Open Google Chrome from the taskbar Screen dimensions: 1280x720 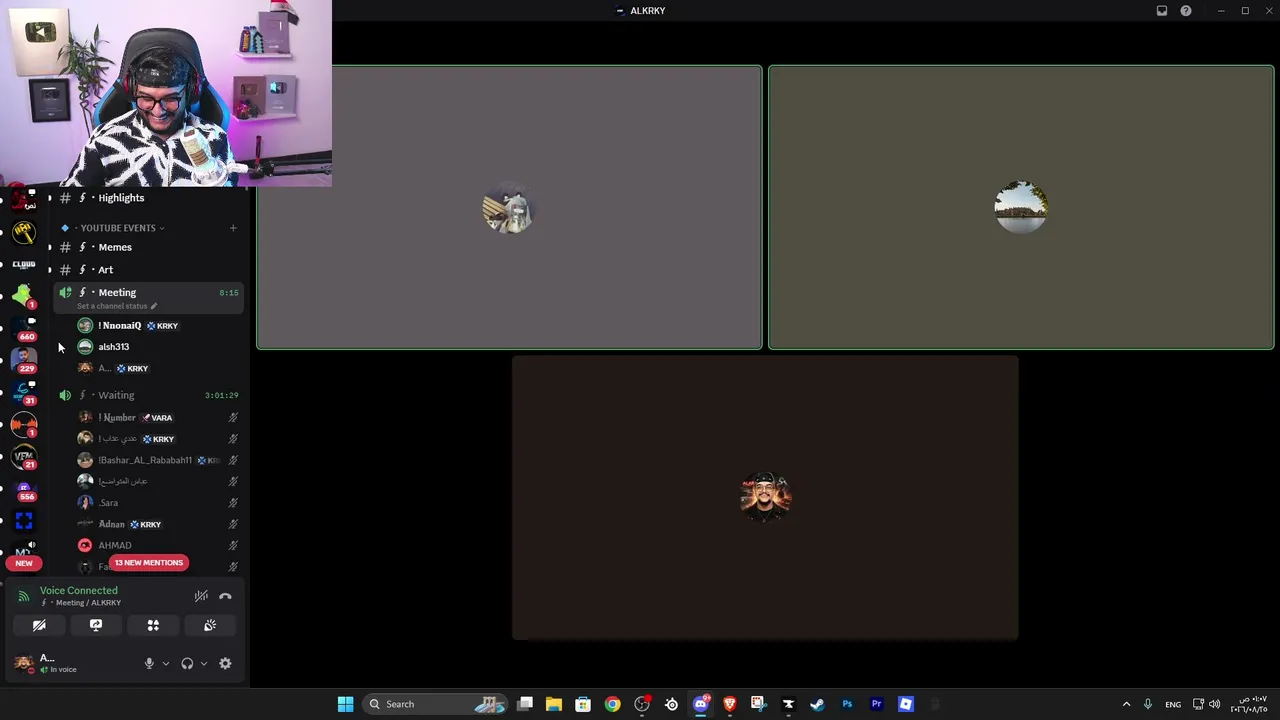pyautogui.click(x=612, y=704)
